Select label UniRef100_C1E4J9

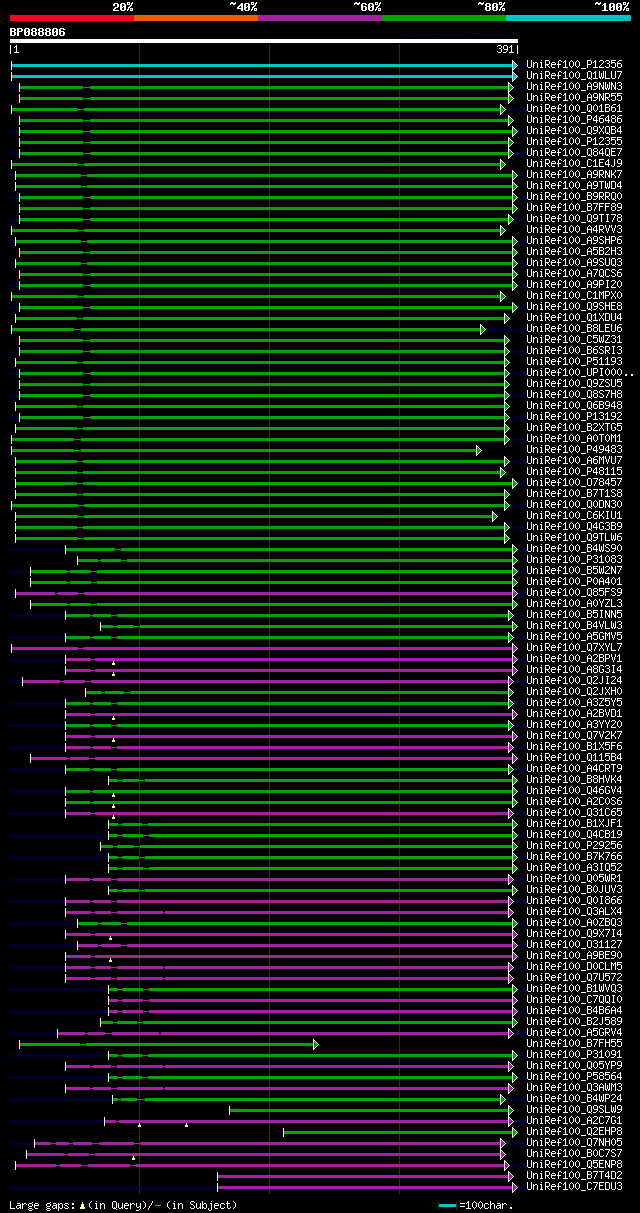pyautogui.click(x=574, y=163)
